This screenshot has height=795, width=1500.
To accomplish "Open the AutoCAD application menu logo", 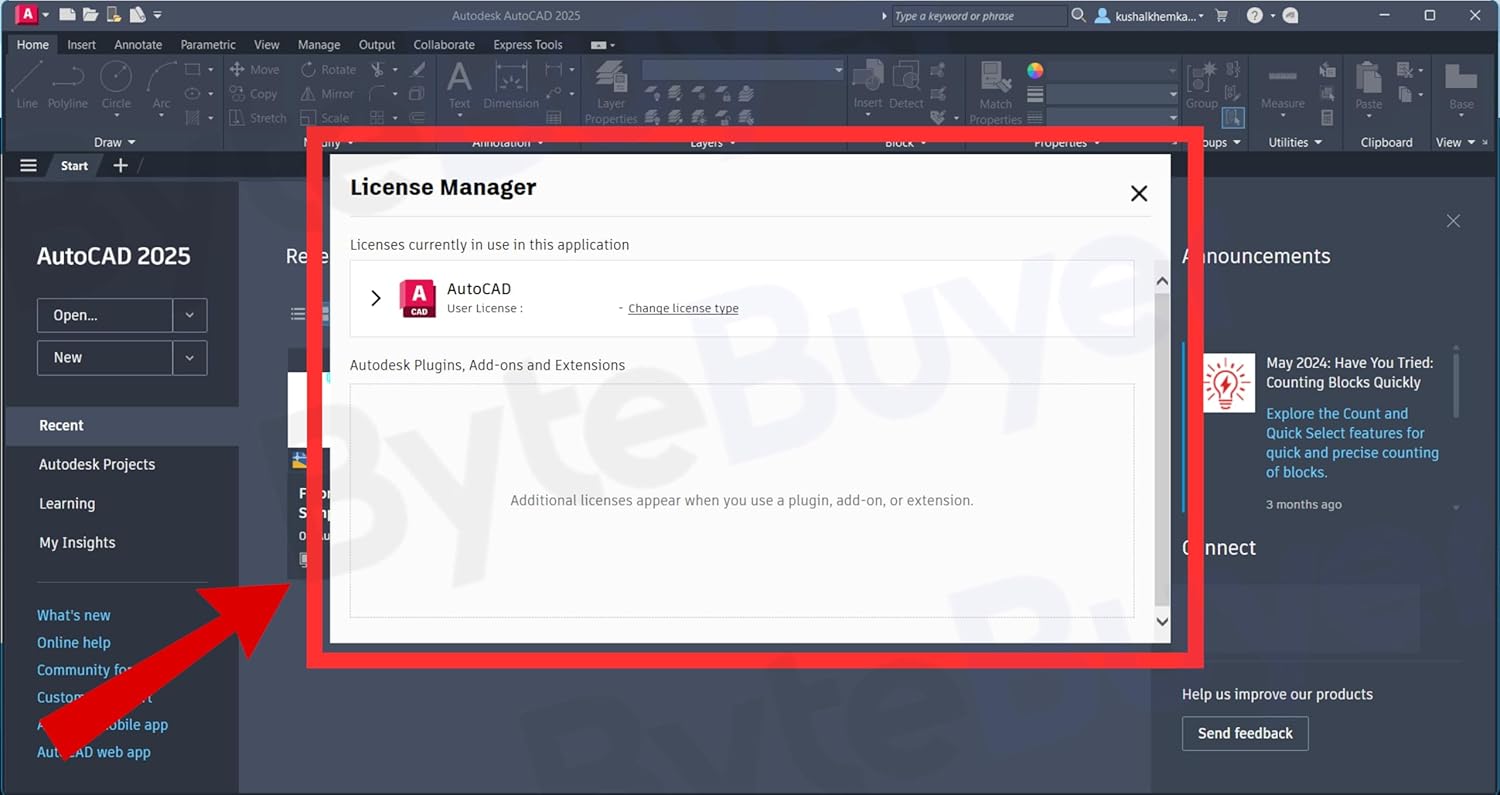I will [x=27, y=15].
